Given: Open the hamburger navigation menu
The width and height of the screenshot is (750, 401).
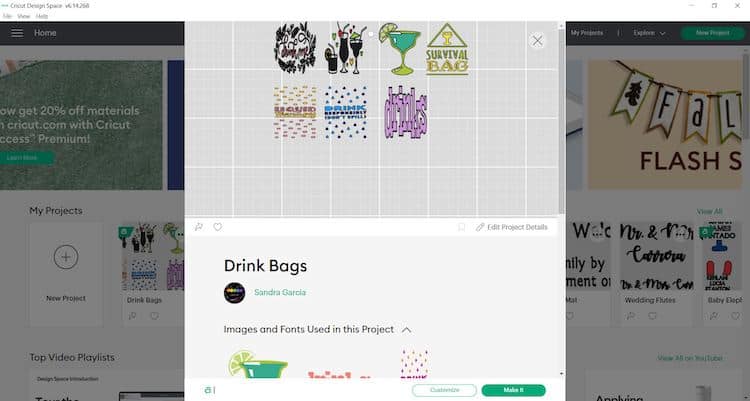Looking at the screenshot, I should coord(17,33).
